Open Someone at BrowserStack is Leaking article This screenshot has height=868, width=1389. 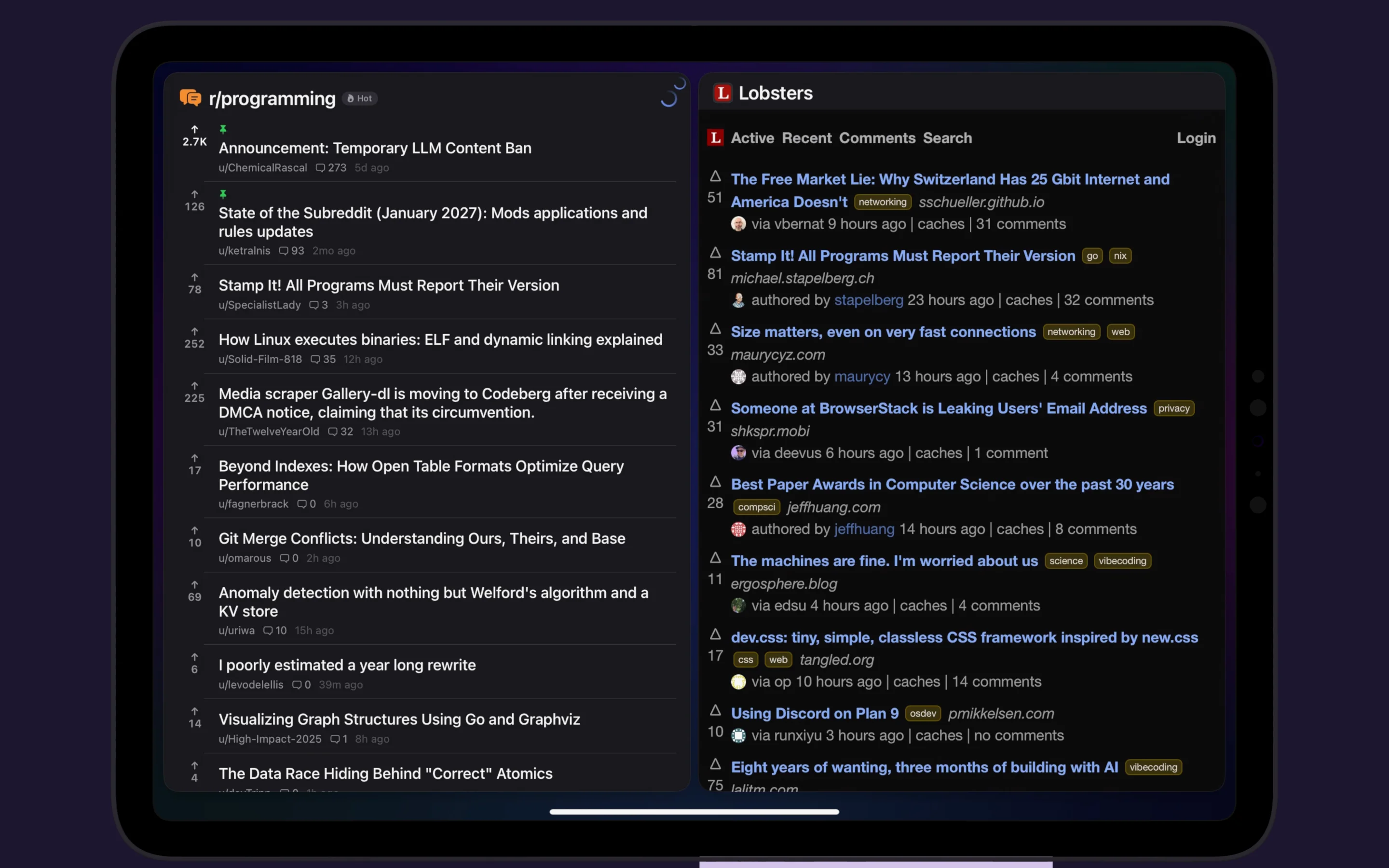point(939,408)
